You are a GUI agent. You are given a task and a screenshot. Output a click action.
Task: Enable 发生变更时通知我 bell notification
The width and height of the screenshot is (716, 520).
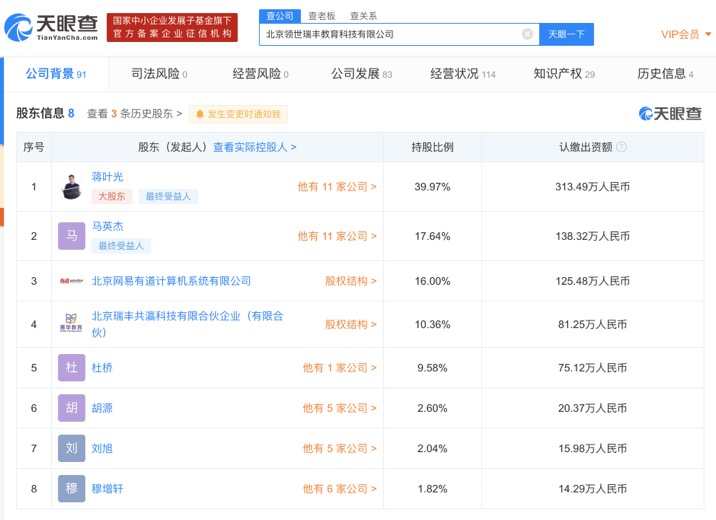[238, 114]
